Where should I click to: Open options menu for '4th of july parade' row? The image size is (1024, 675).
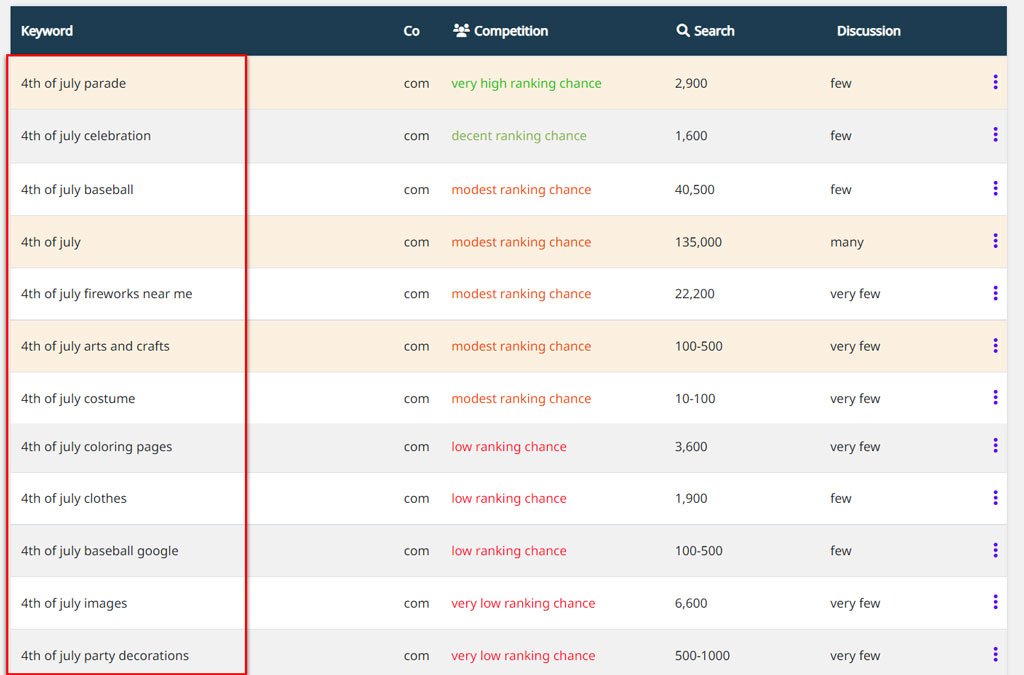click(x=995, y=82)
